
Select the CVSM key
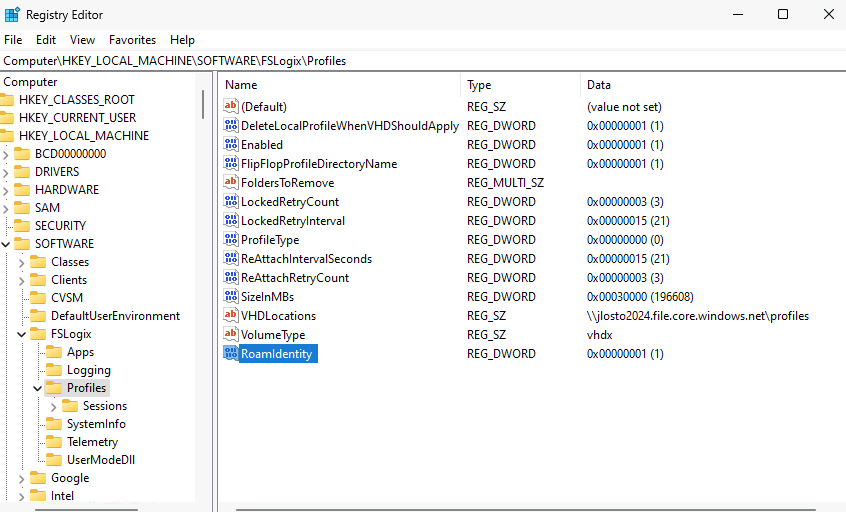point(67,298)
